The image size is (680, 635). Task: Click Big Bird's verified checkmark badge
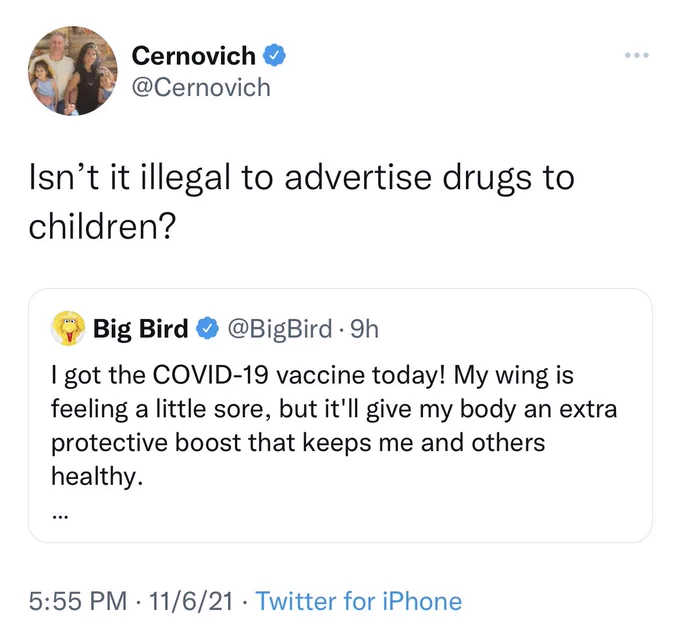point(207,328)
